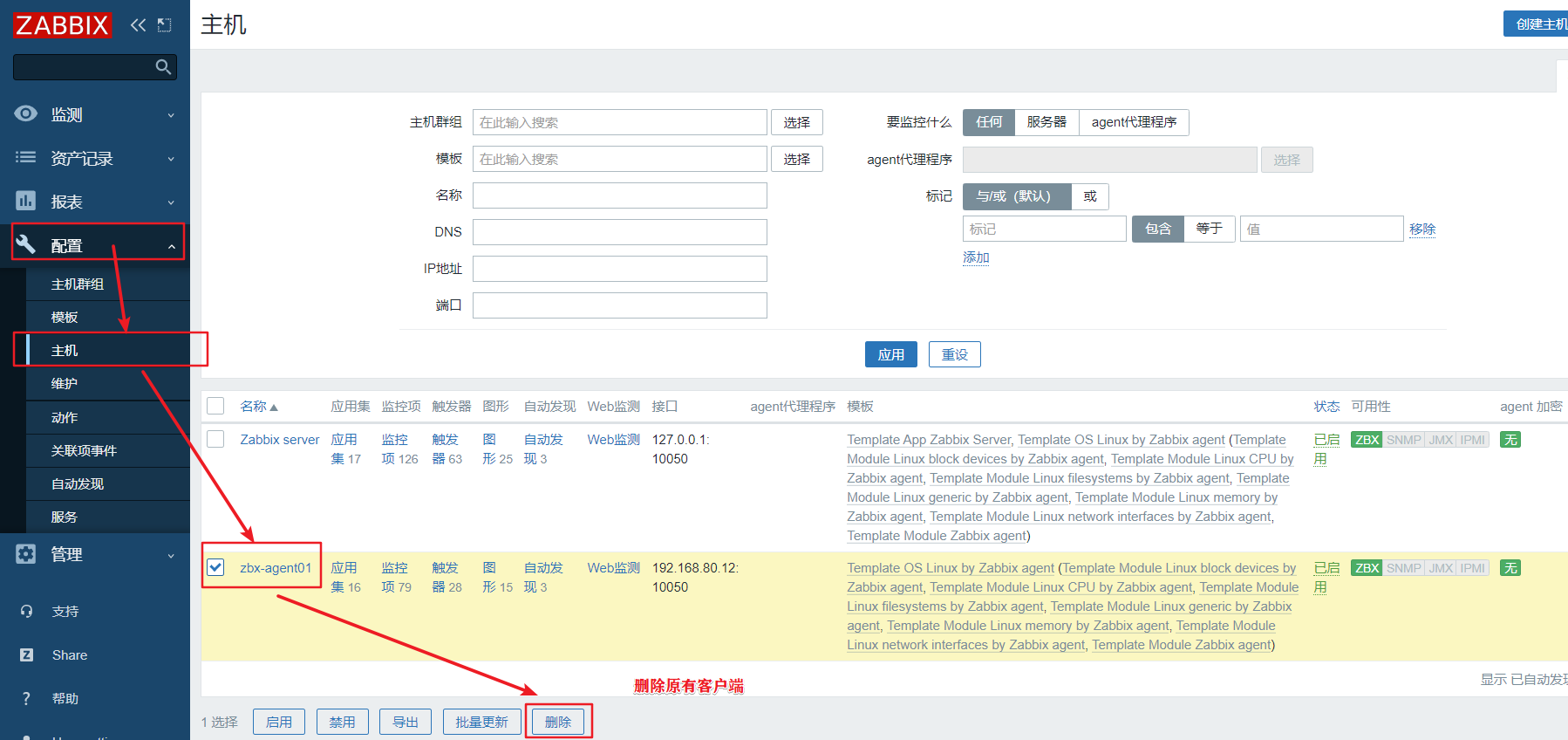Click the 创建主机 button
This screenshot has width=1568, height=740.
(x=1537, y=24)
